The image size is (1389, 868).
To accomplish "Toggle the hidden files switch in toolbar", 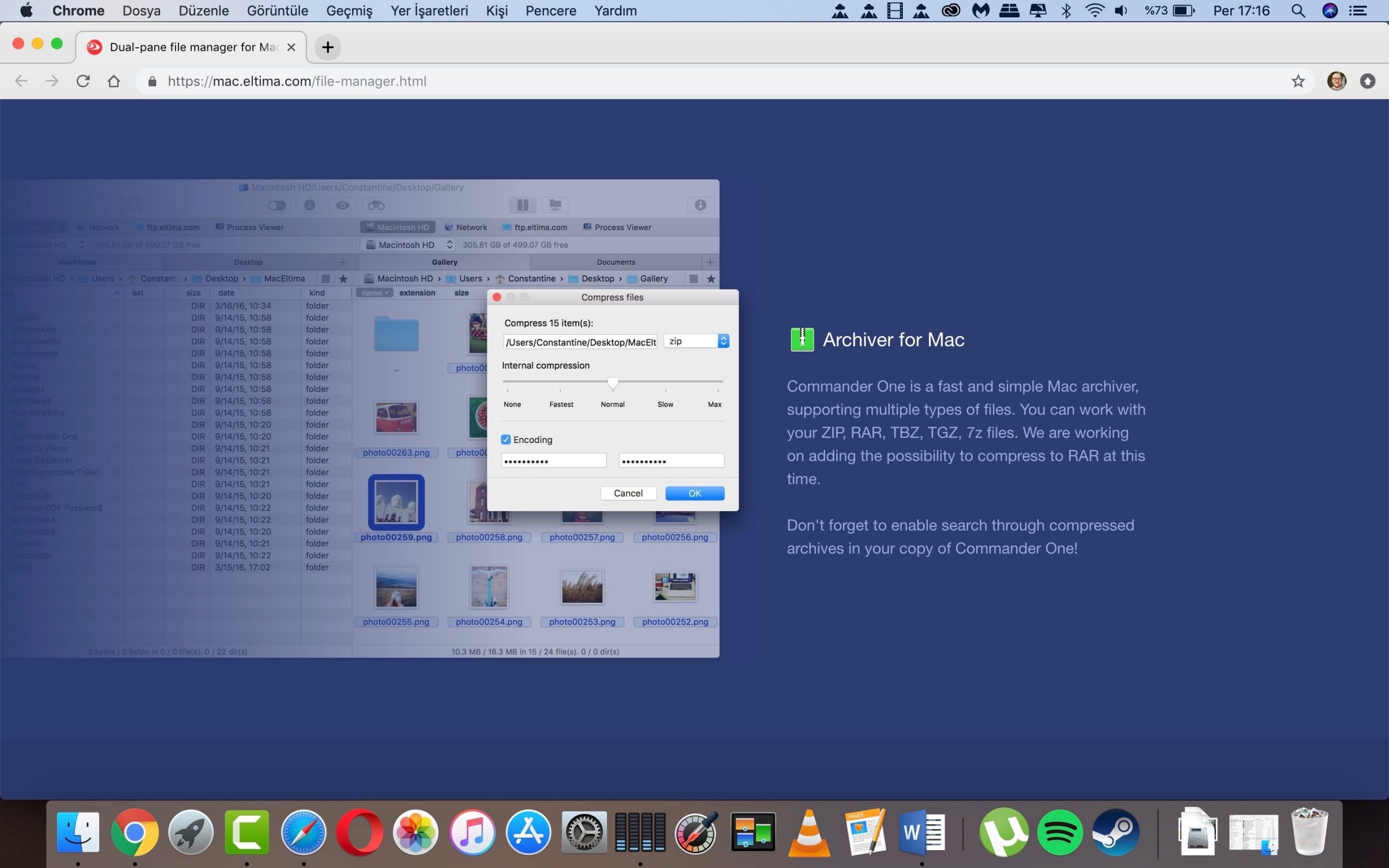I will (x=277, y=206).
